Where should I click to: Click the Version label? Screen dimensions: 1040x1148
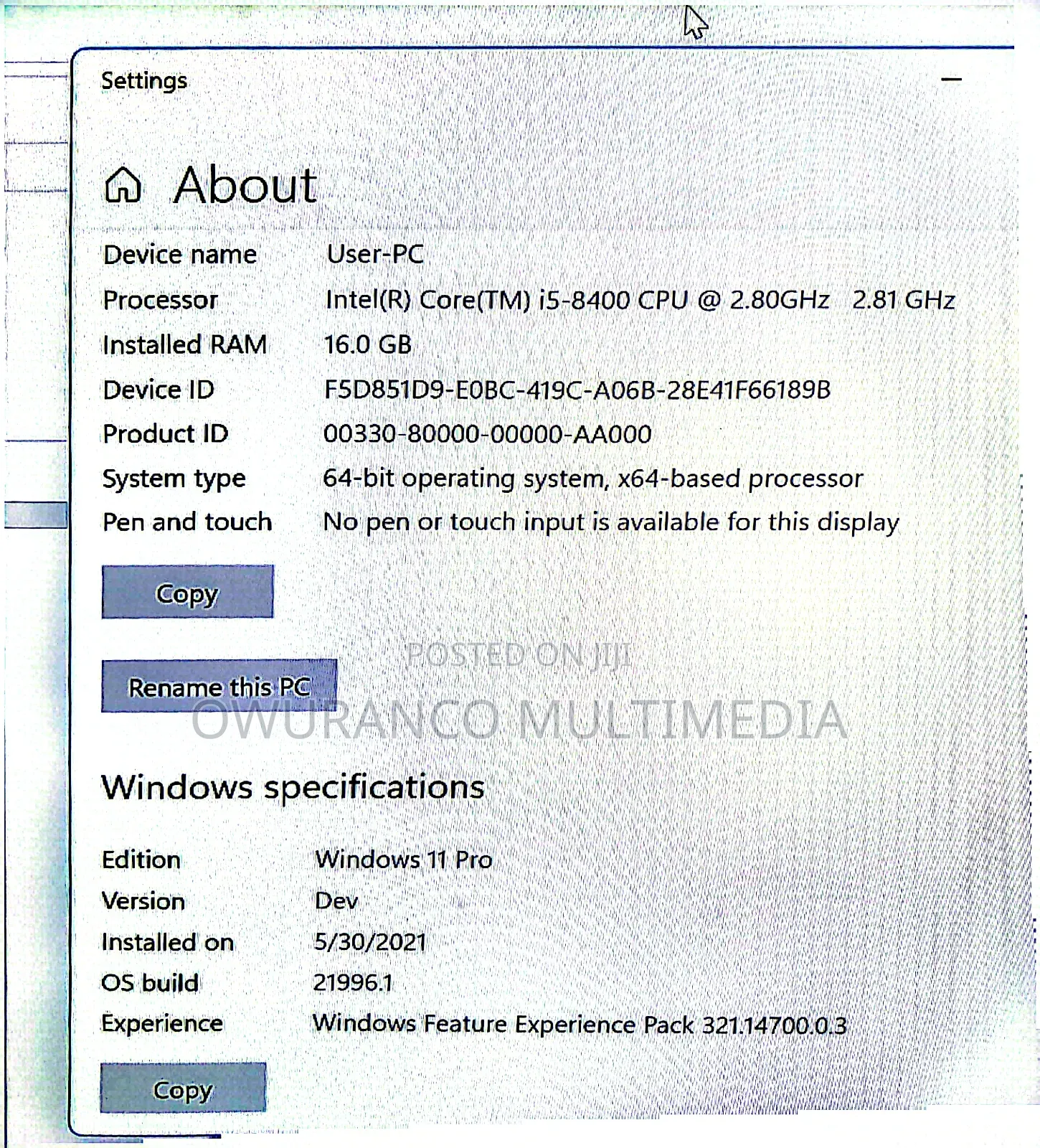click(x=143, y=901)
